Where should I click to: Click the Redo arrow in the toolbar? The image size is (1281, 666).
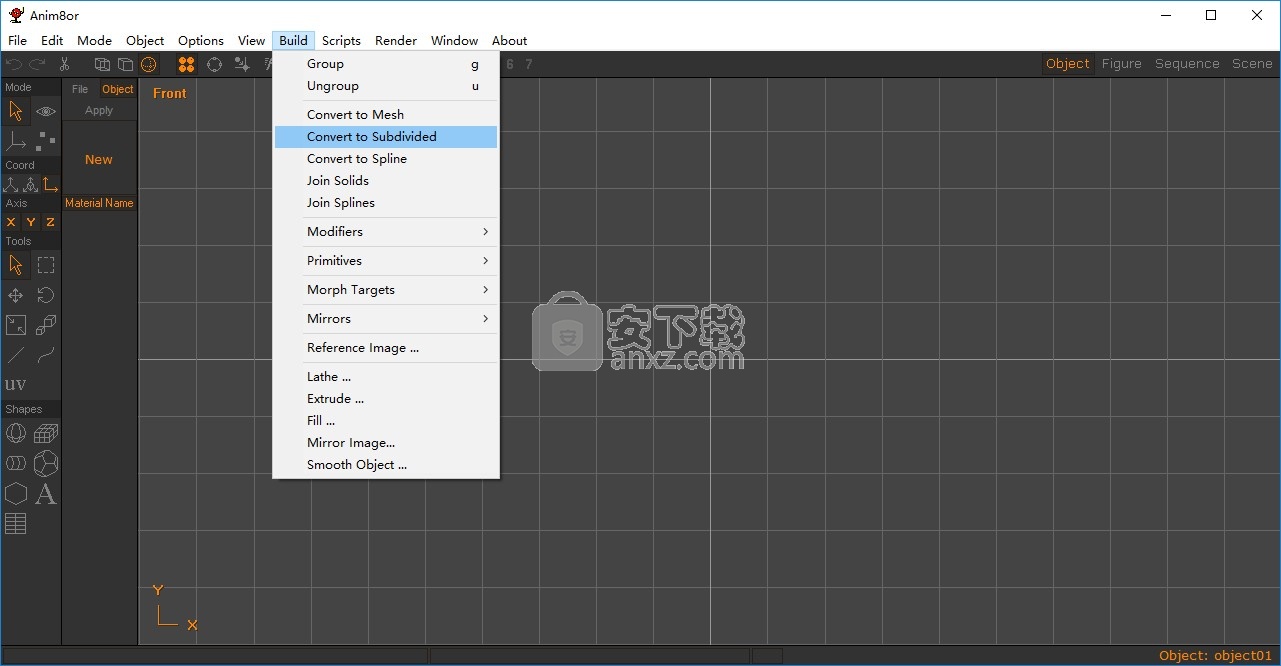tap(38, 64)
